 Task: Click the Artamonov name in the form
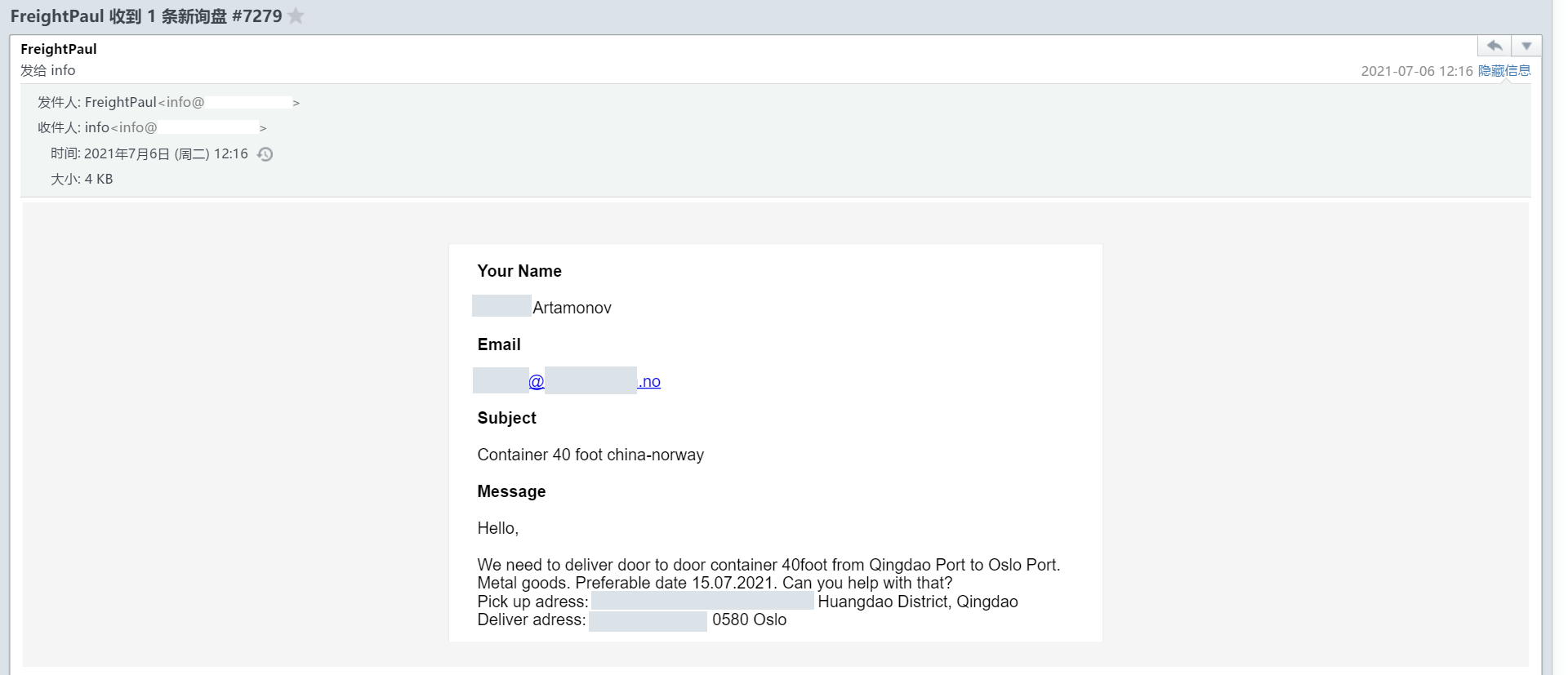[x=572, y=308]
